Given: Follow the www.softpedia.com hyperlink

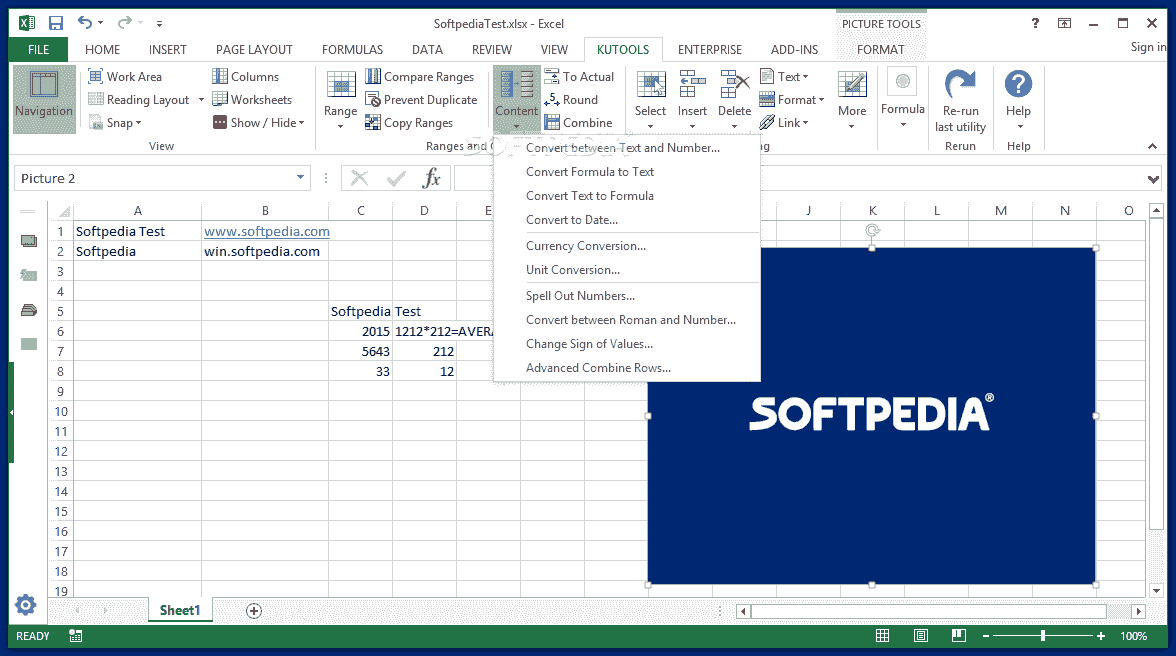Looking at the screenshot, I should 266,231.
